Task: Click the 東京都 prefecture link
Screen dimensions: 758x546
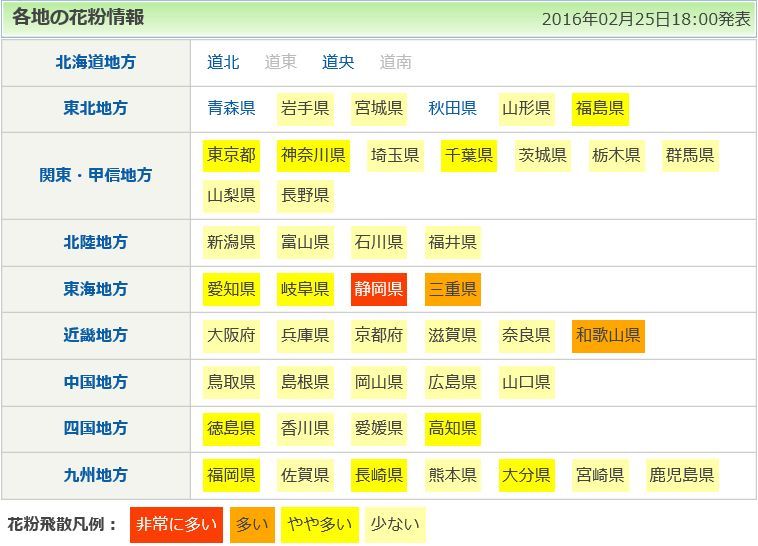Action: pyautogui.click(x=231, y=155)
